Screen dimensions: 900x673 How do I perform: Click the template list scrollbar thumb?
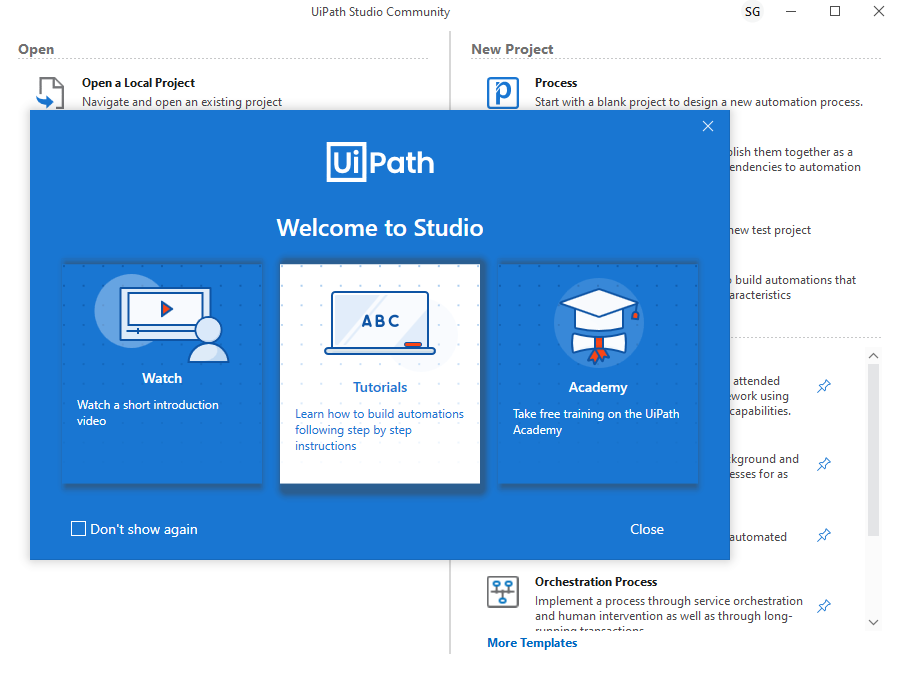(x=873, y=450)
